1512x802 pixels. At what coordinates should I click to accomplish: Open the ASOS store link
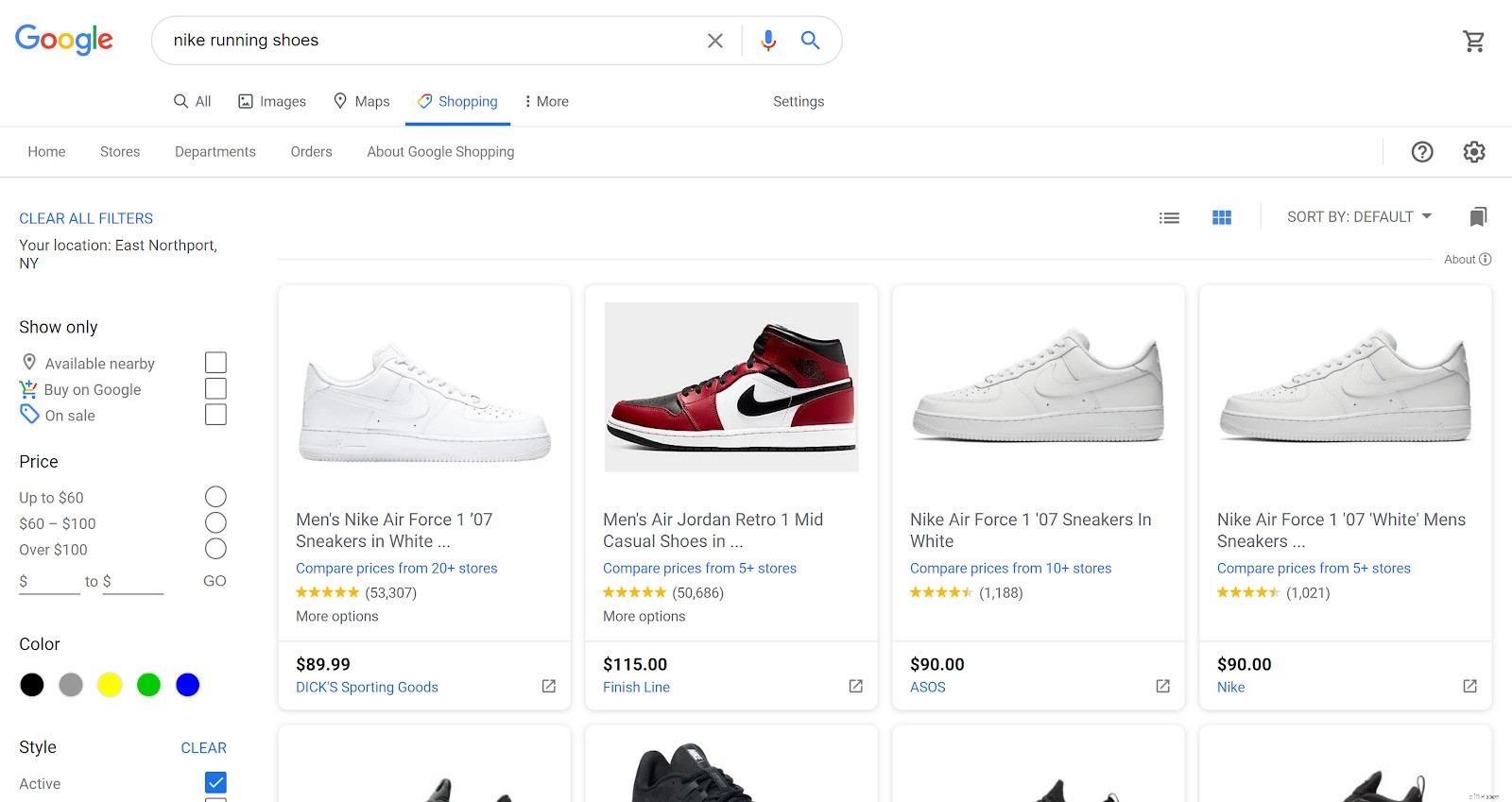(x=927, y=687)
